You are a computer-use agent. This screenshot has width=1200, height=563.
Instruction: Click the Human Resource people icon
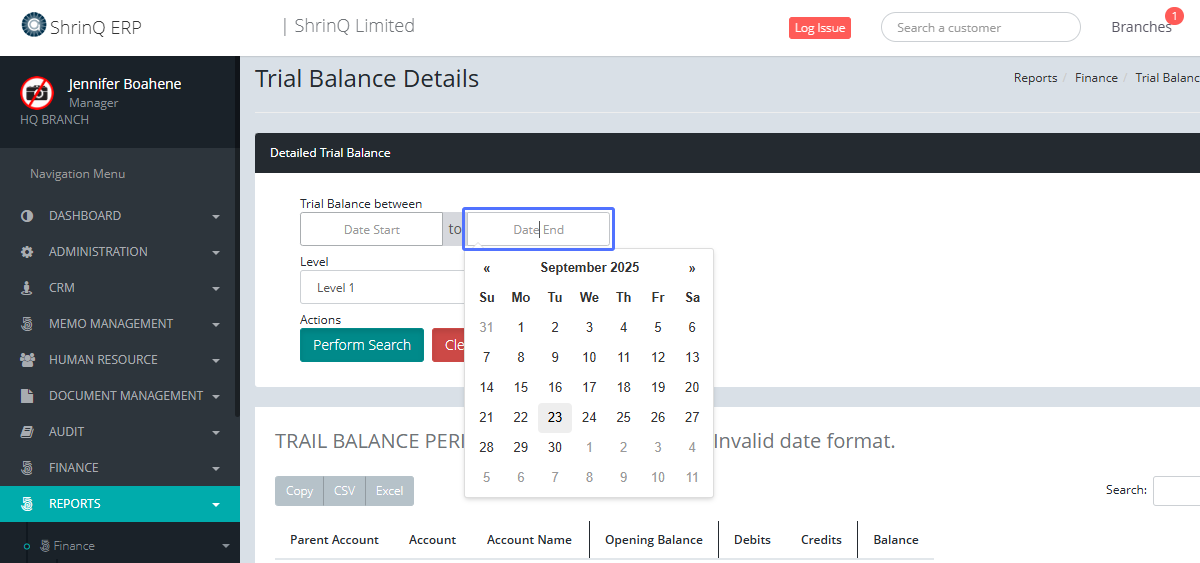[x=27, y=360]
